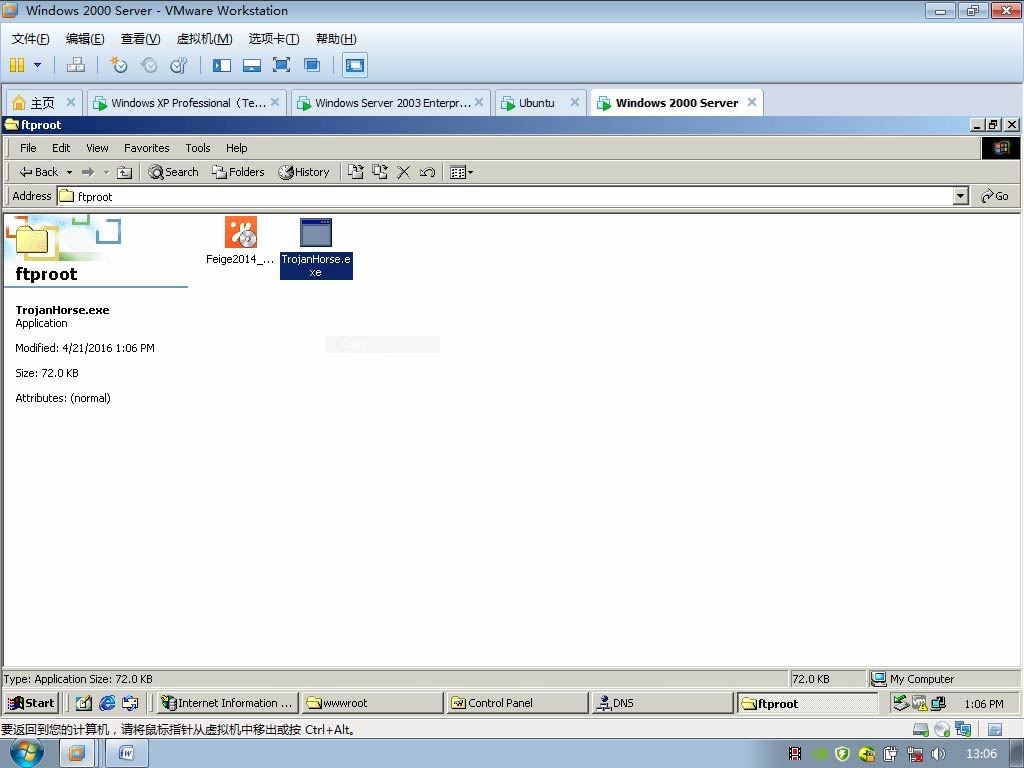Viewport: 1024px width, 768px height.
Task: Open Explorer's View menu
Action: tap(97, 148)
